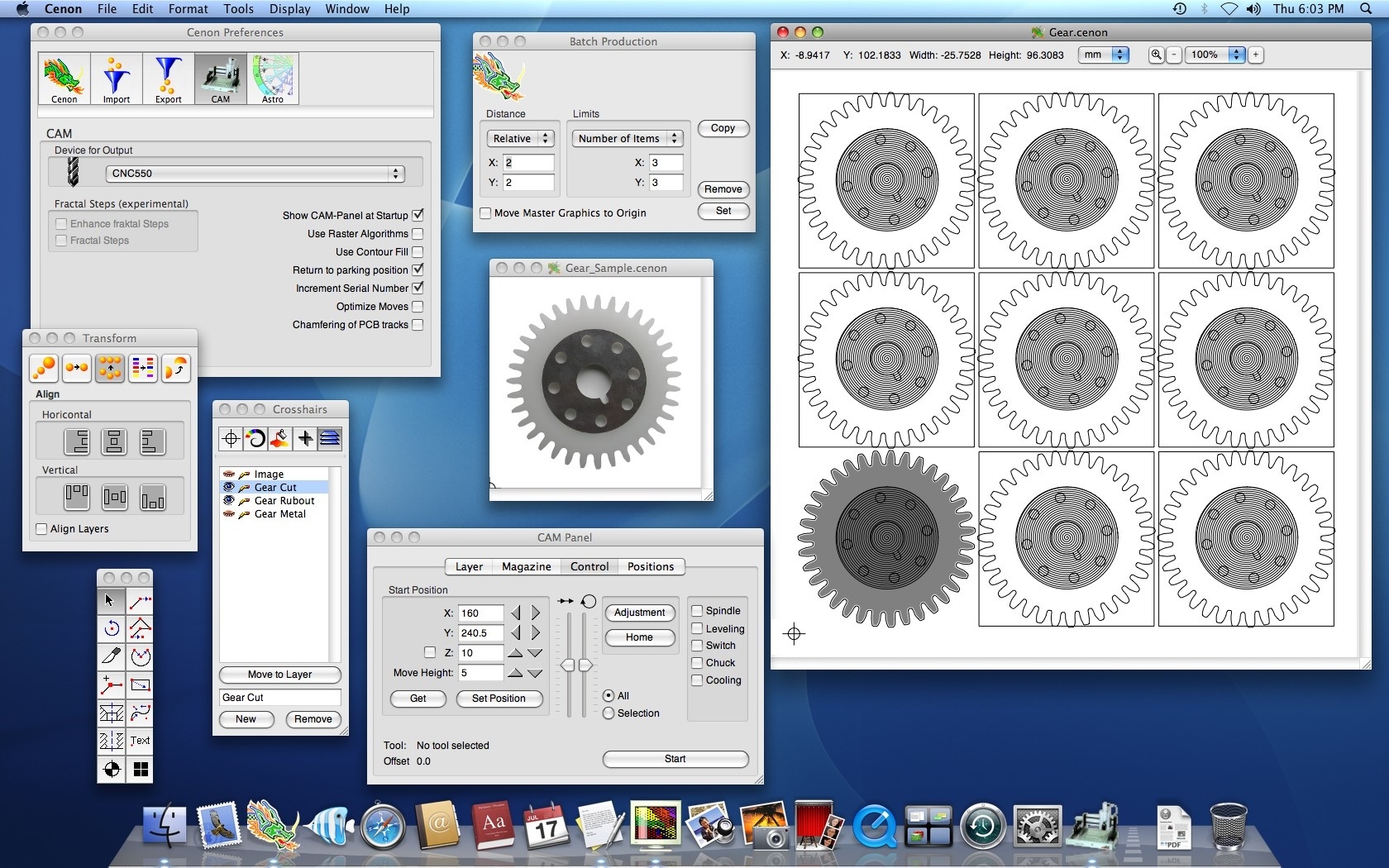Image resolution: width=1389 pixels, height=868 pixels.
Task: Check the Spindle checkbox
Action: [x=697, y=611]
